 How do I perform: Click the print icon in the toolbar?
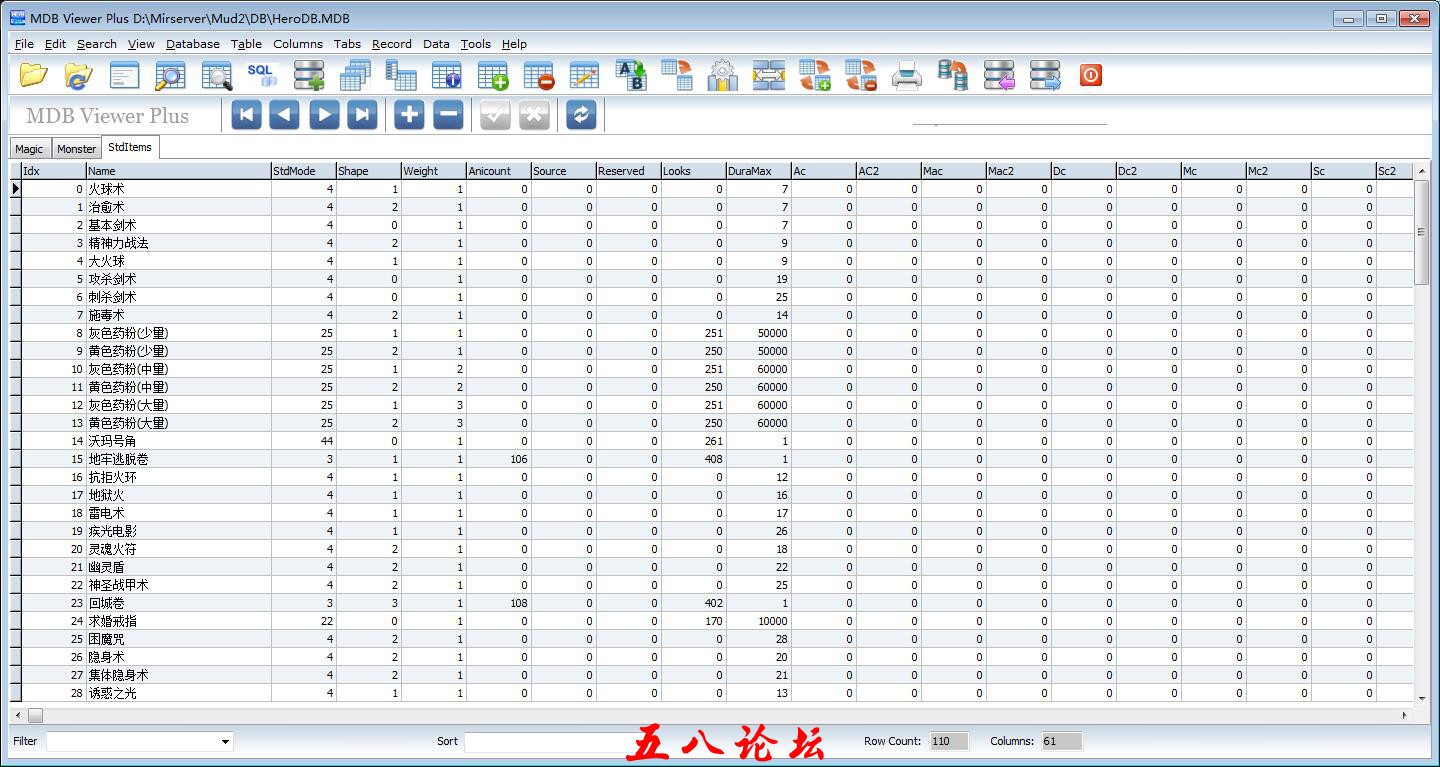click(x=906, y=75)
